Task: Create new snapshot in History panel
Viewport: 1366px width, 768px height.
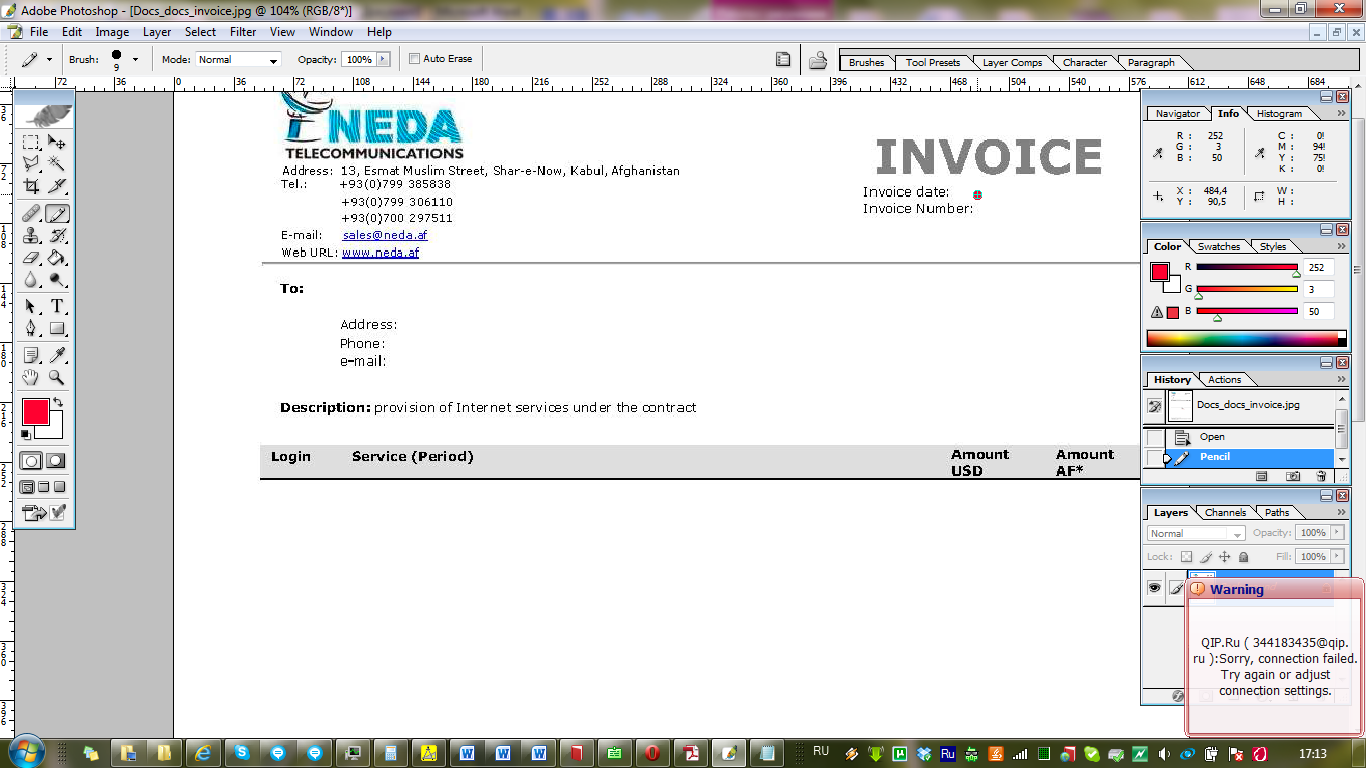Action: pos(1292,477)
